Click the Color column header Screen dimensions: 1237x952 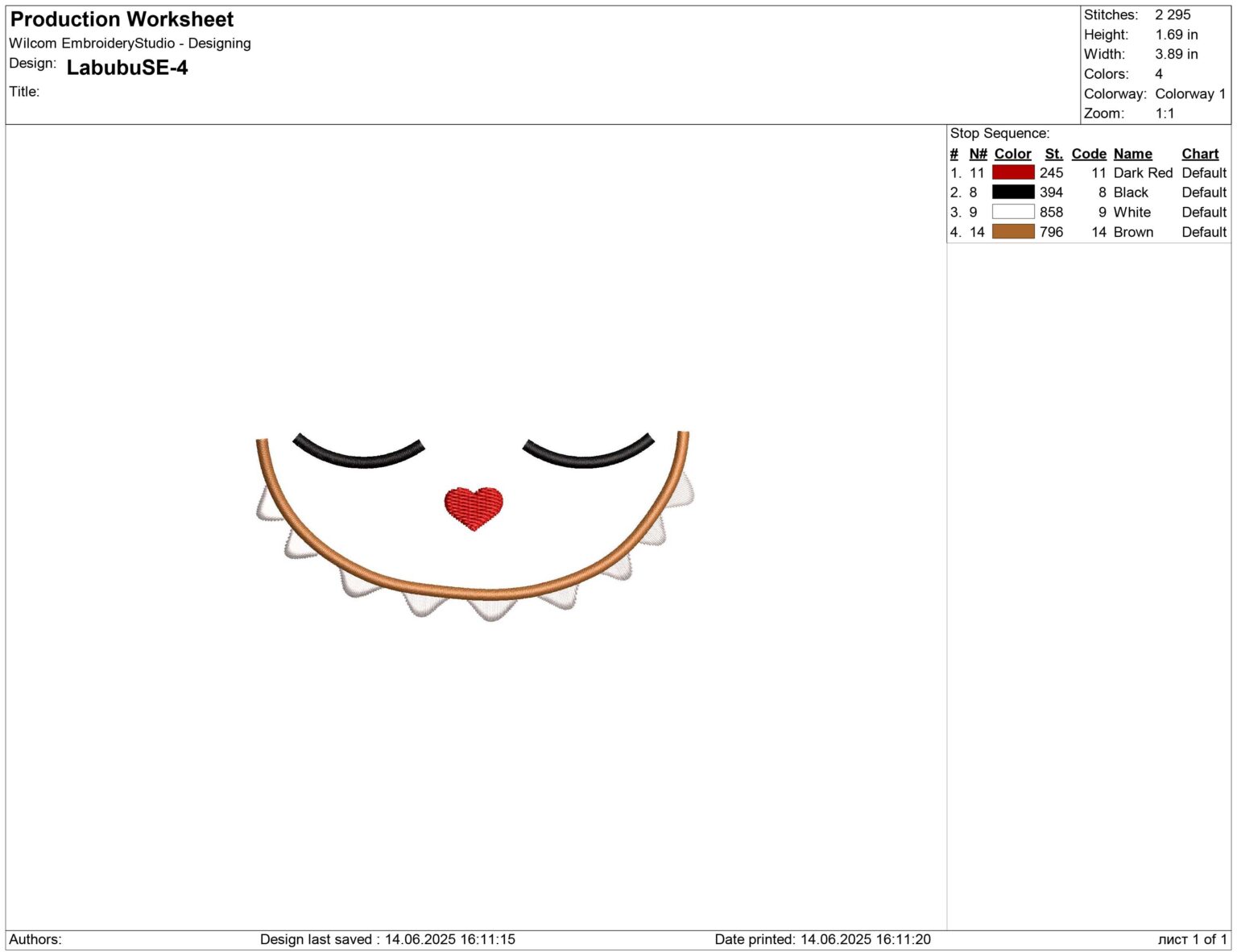click(1012, 153)
